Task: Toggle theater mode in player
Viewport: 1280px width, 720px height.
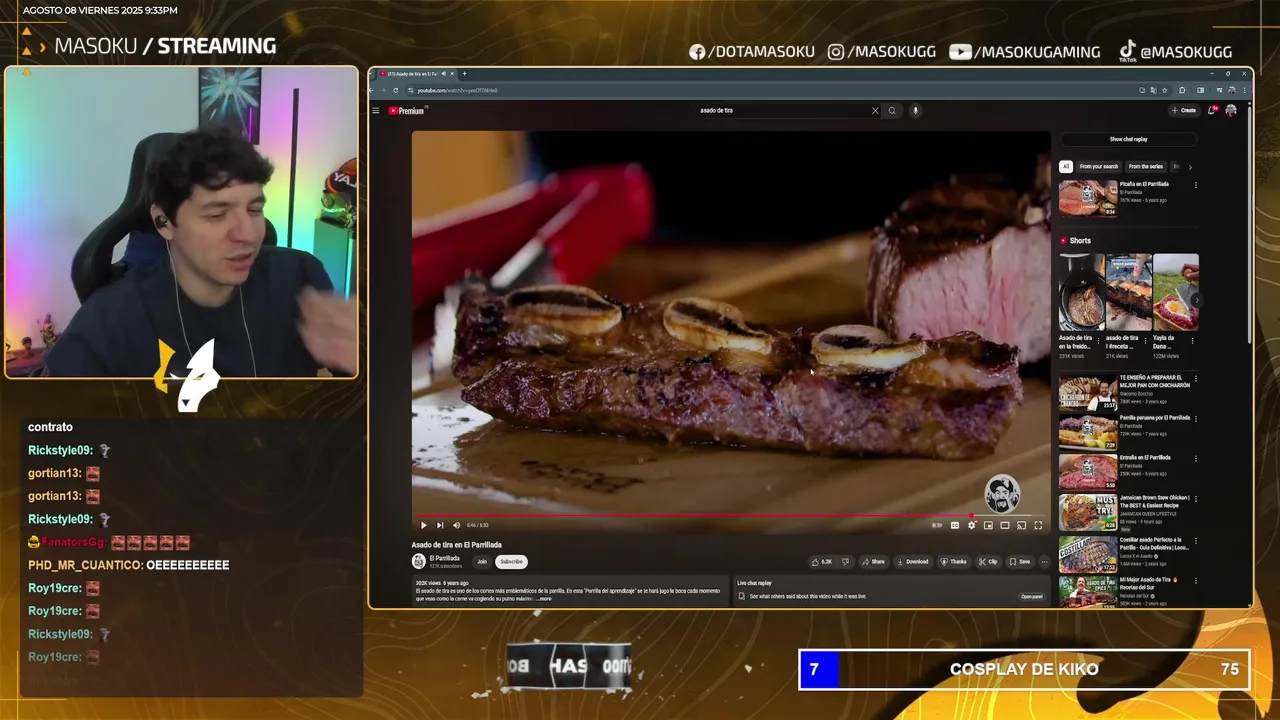Action: (x=1005, y=525)
